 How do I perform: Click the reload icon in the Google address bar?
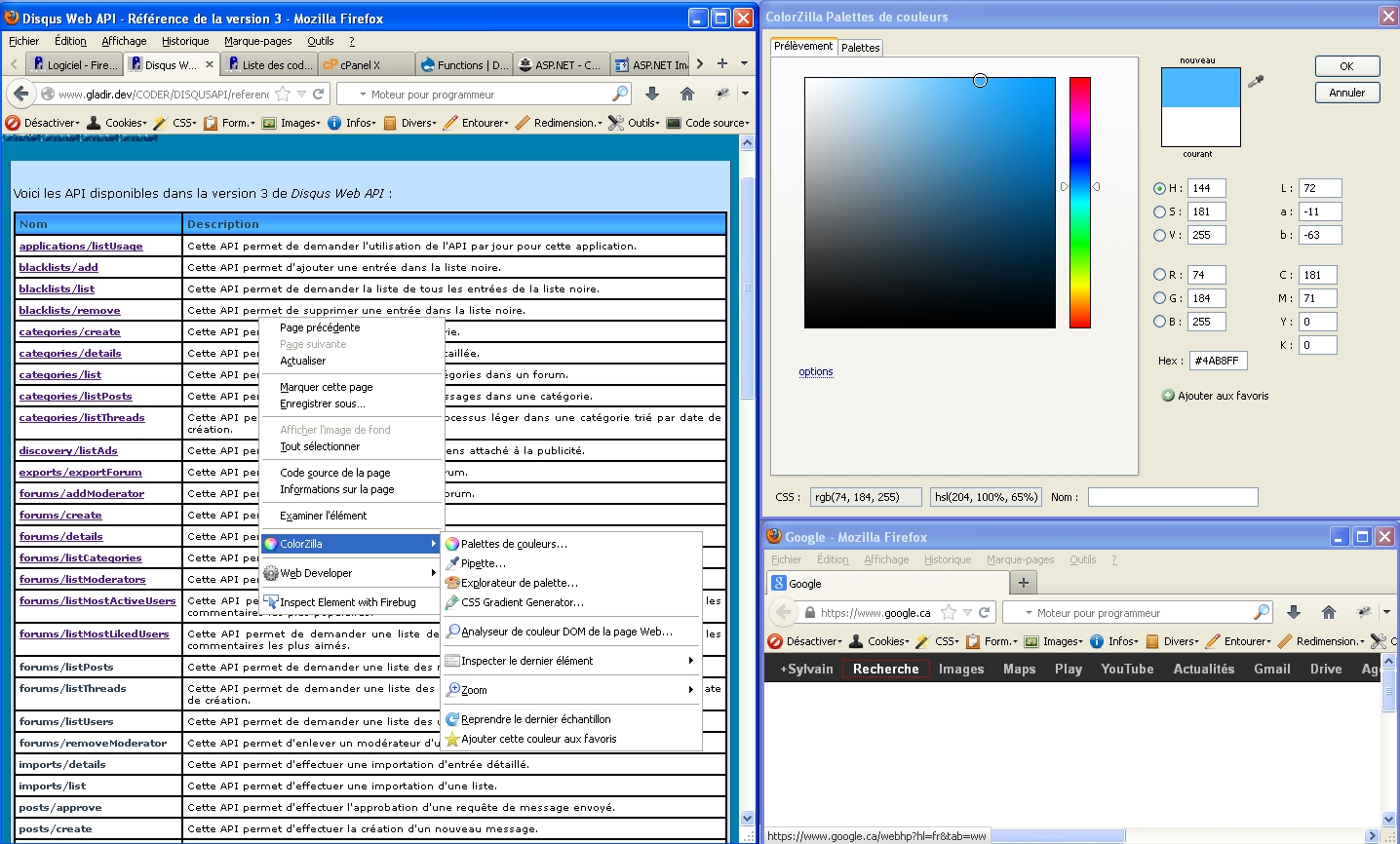pos(985,613)
